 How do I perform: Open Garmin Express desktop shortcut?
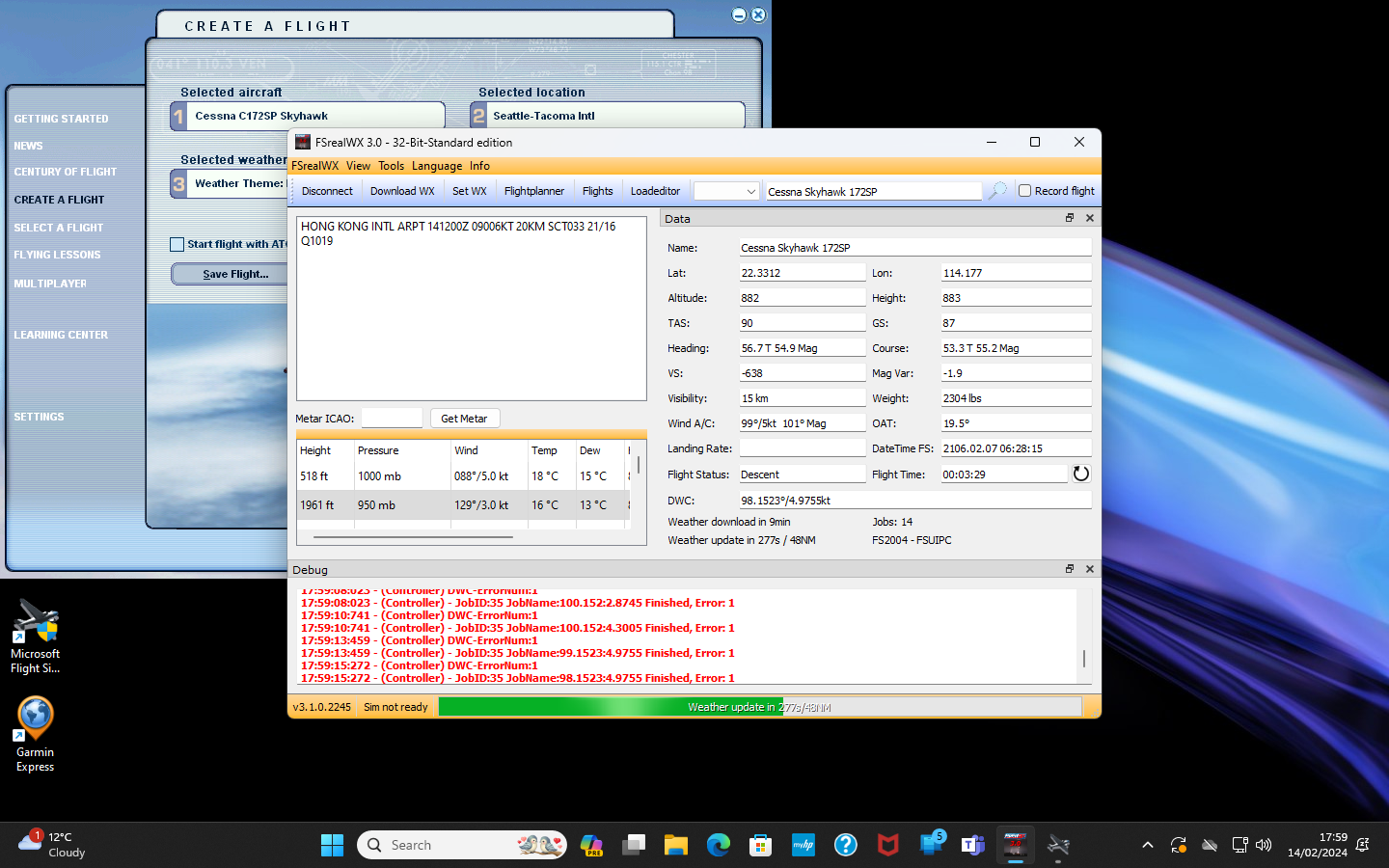pos(36,735)
